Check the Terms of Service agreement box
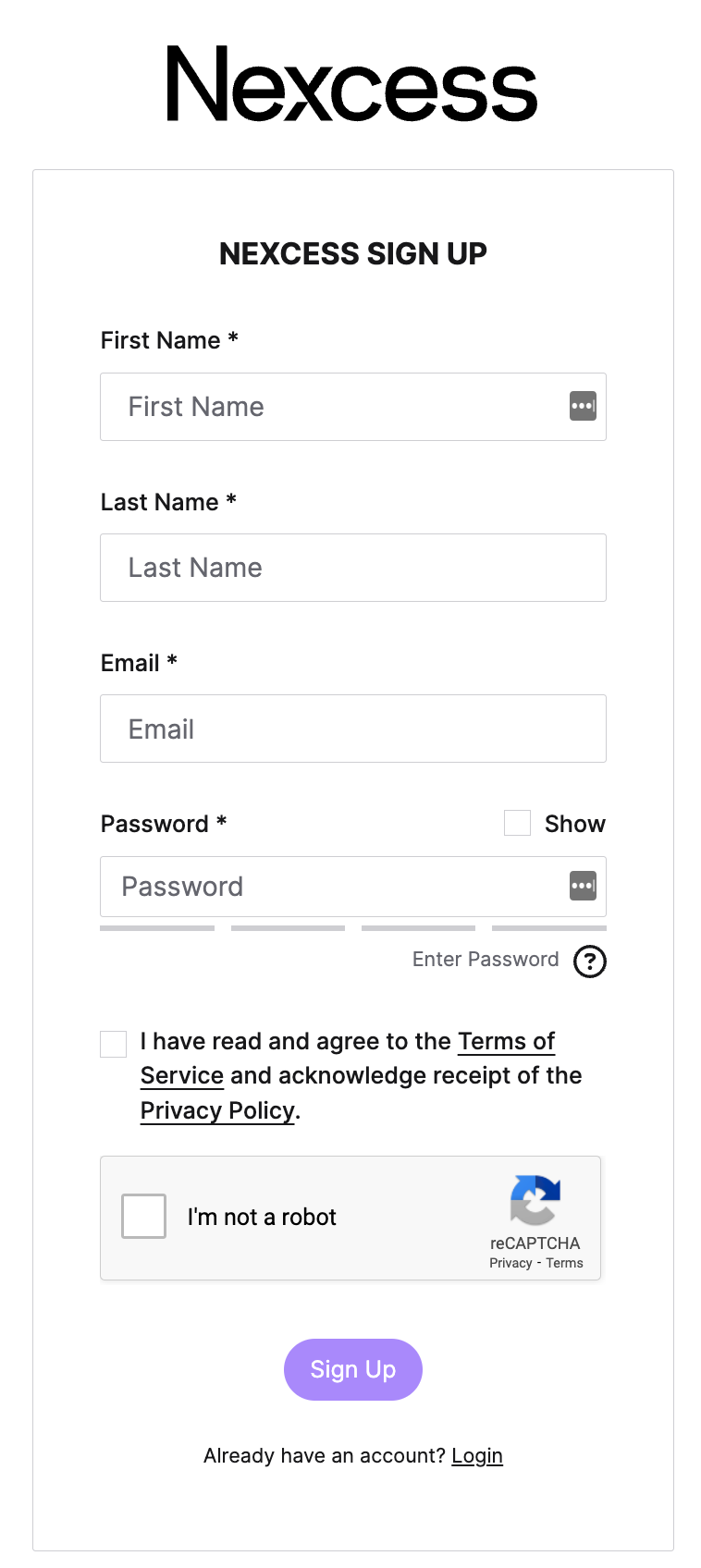This screenshot has height=1568, width=701. pos(112,1043)
